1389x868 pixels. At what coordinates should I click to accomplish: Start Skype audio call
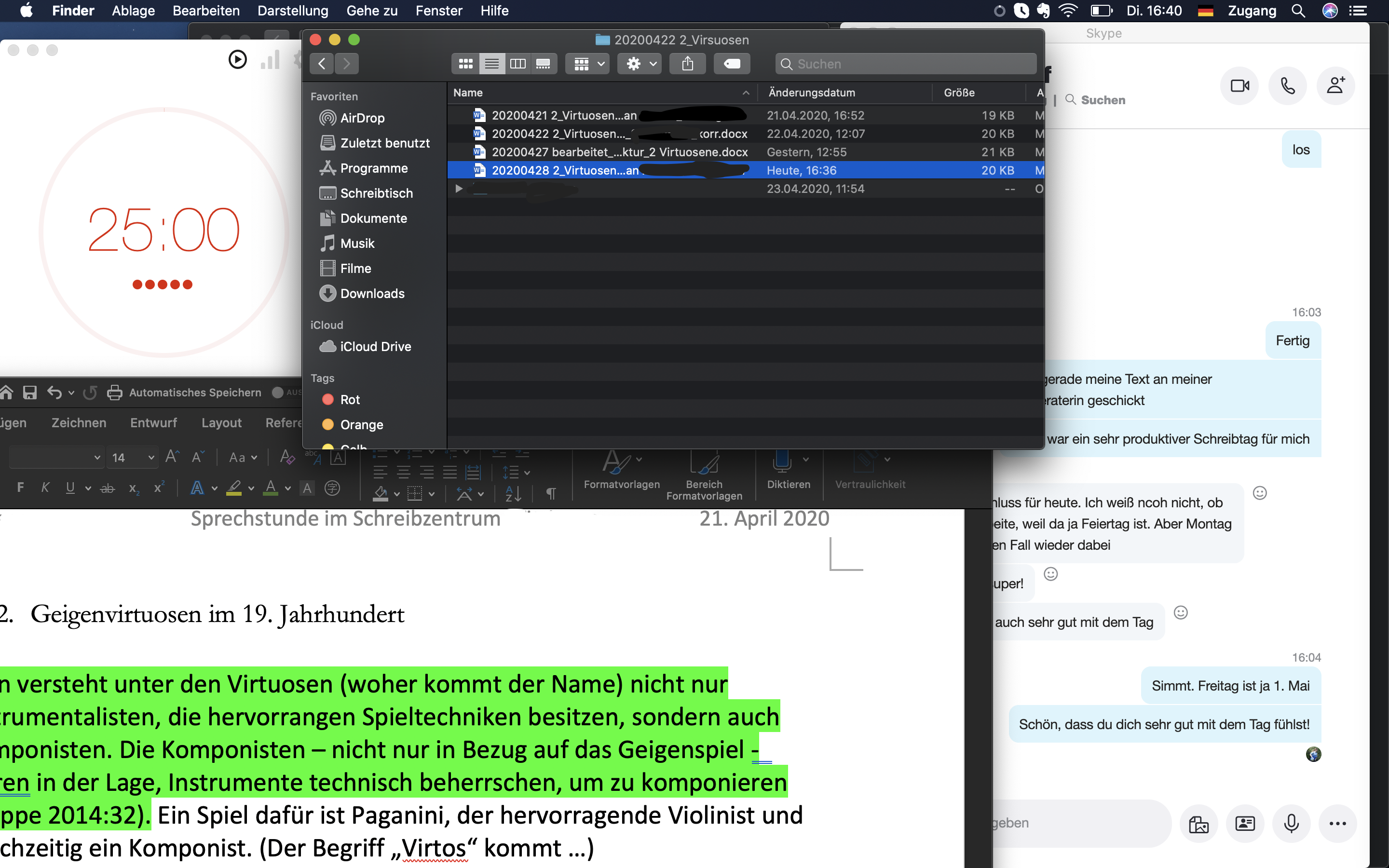[1287, 86]
